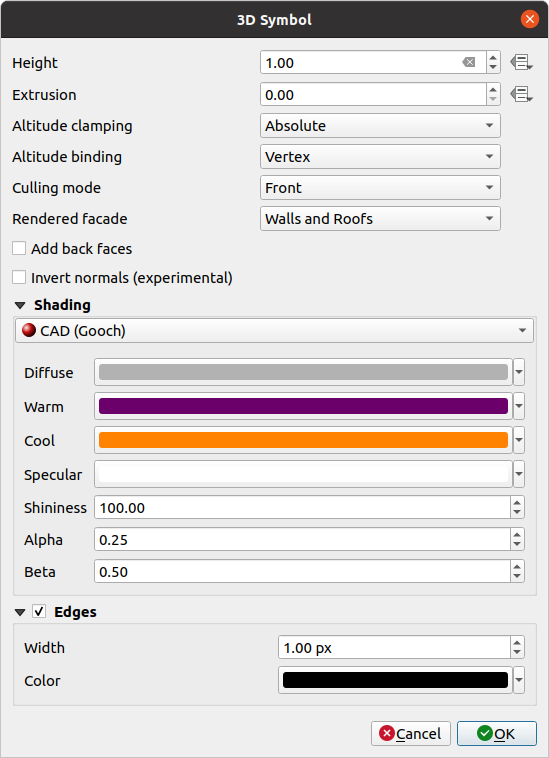Decrease the Shininess value arrow

(x=517, y=512)
